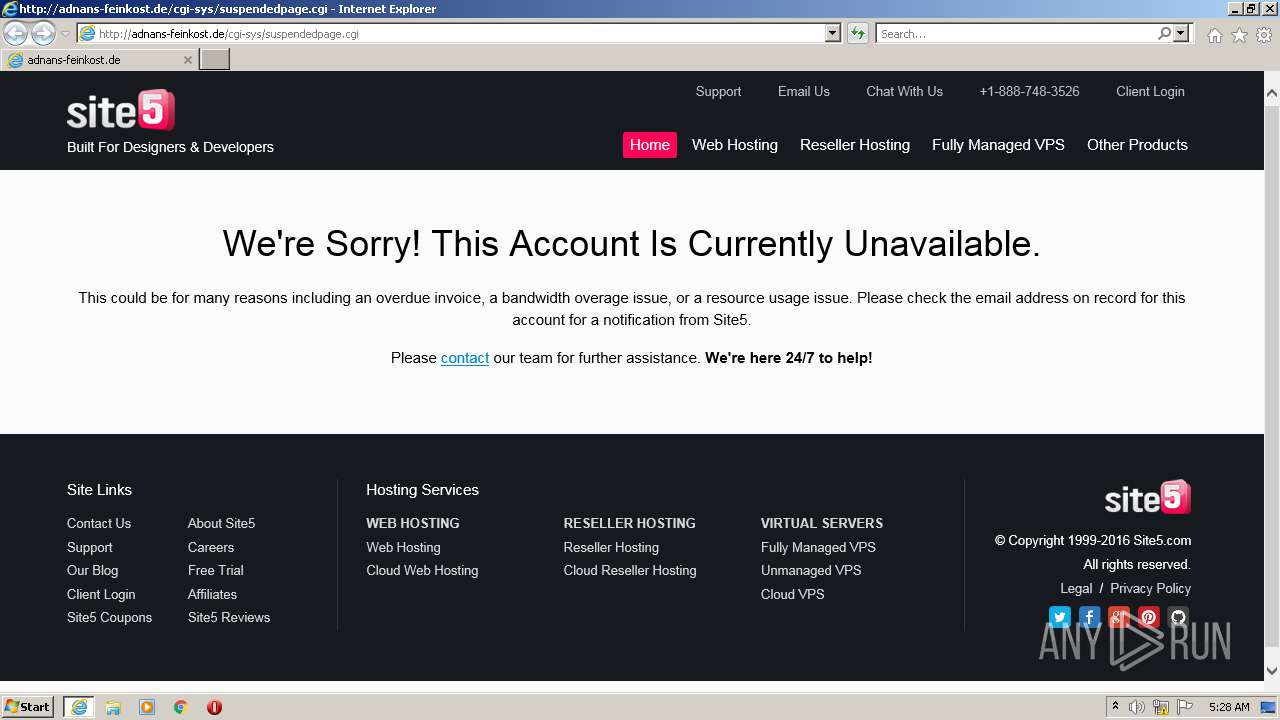The height and width of the screenshot is (720, 1280).
Task: Open Site5 Coupons in the footer
Action: click(x=109, y=617)
